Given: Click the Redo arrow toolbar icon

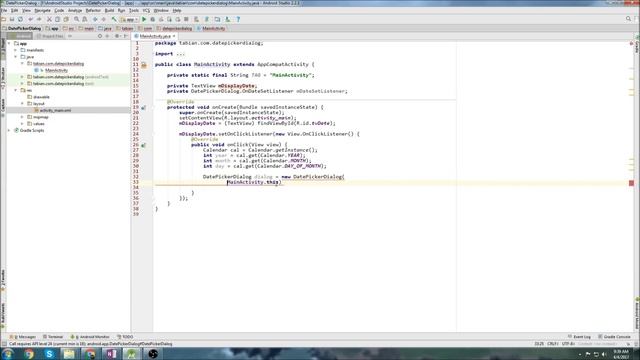Looking at the screenshot, I should tap(39, 19).
